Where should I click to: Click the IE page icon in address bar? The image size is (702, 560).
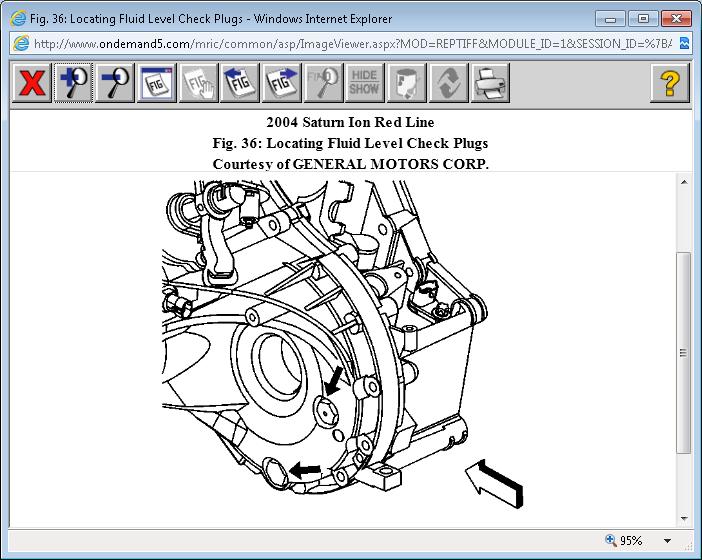coord(21,44)
